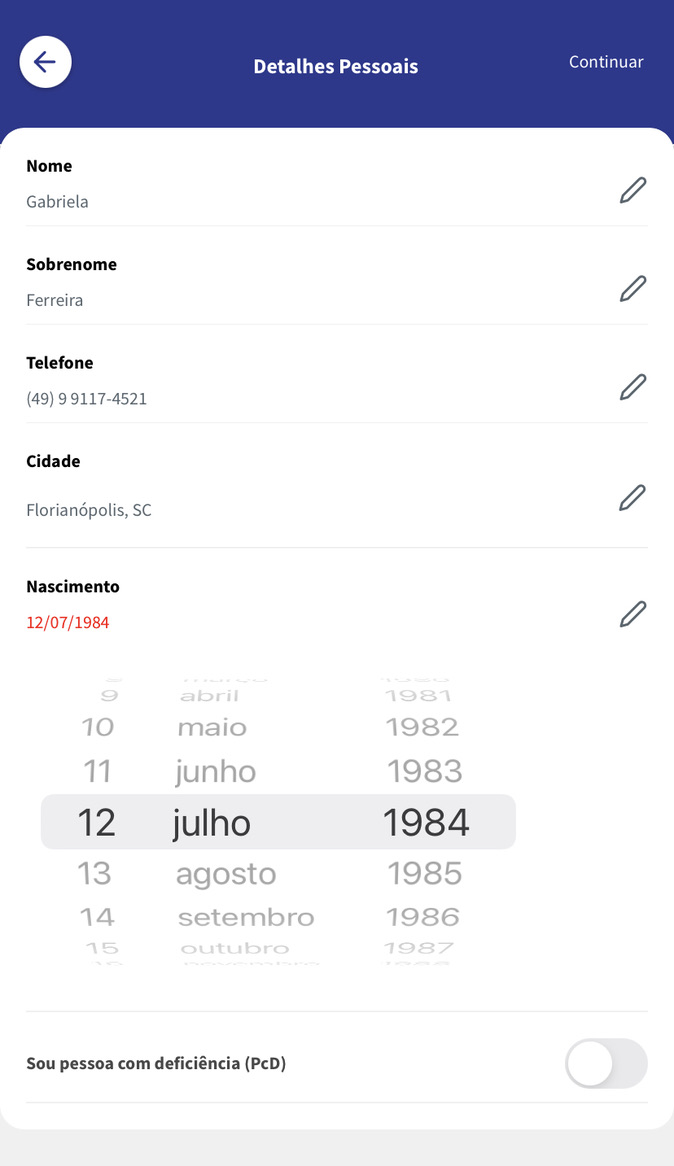Choose junho in the month wheel

[x=216, y=773]
